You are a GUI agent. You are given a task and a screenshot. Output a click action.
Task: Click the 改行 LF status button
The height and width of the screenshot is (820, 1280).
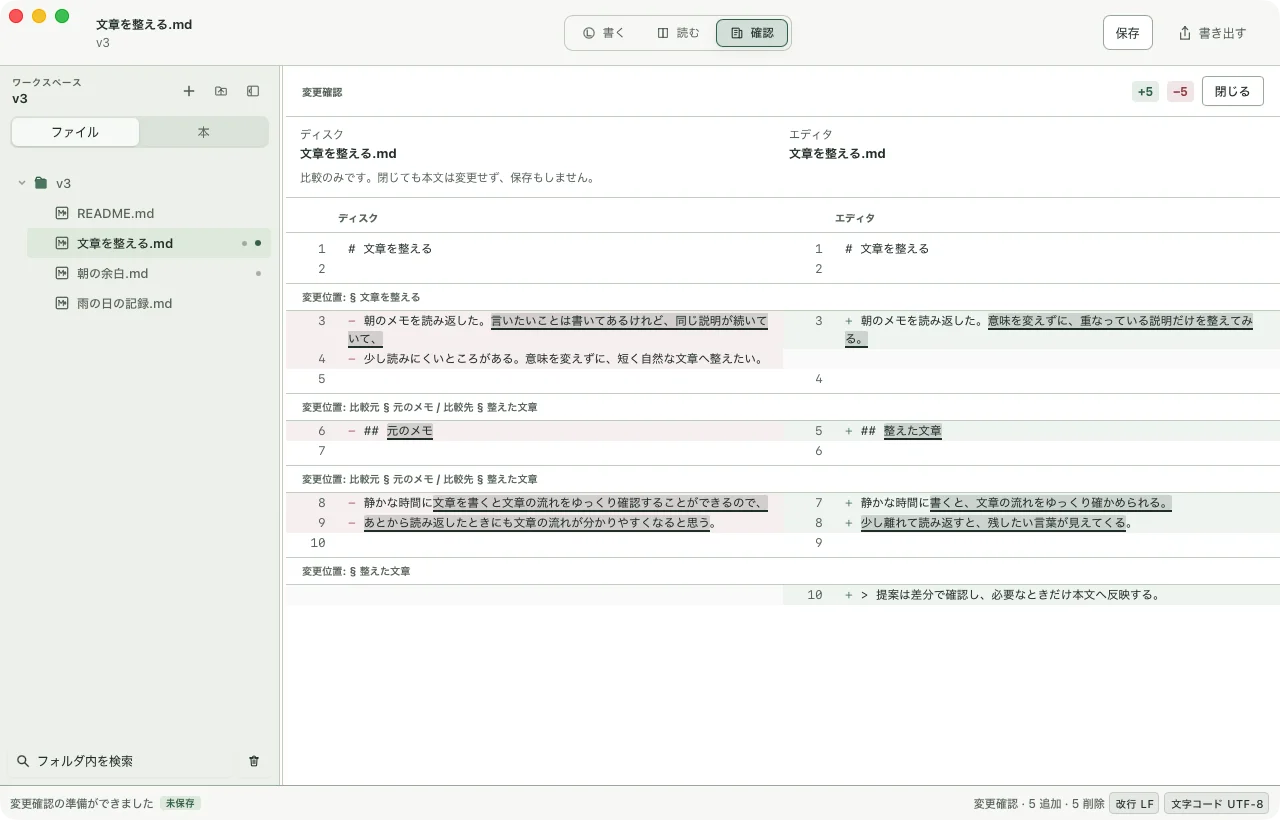1134,804
